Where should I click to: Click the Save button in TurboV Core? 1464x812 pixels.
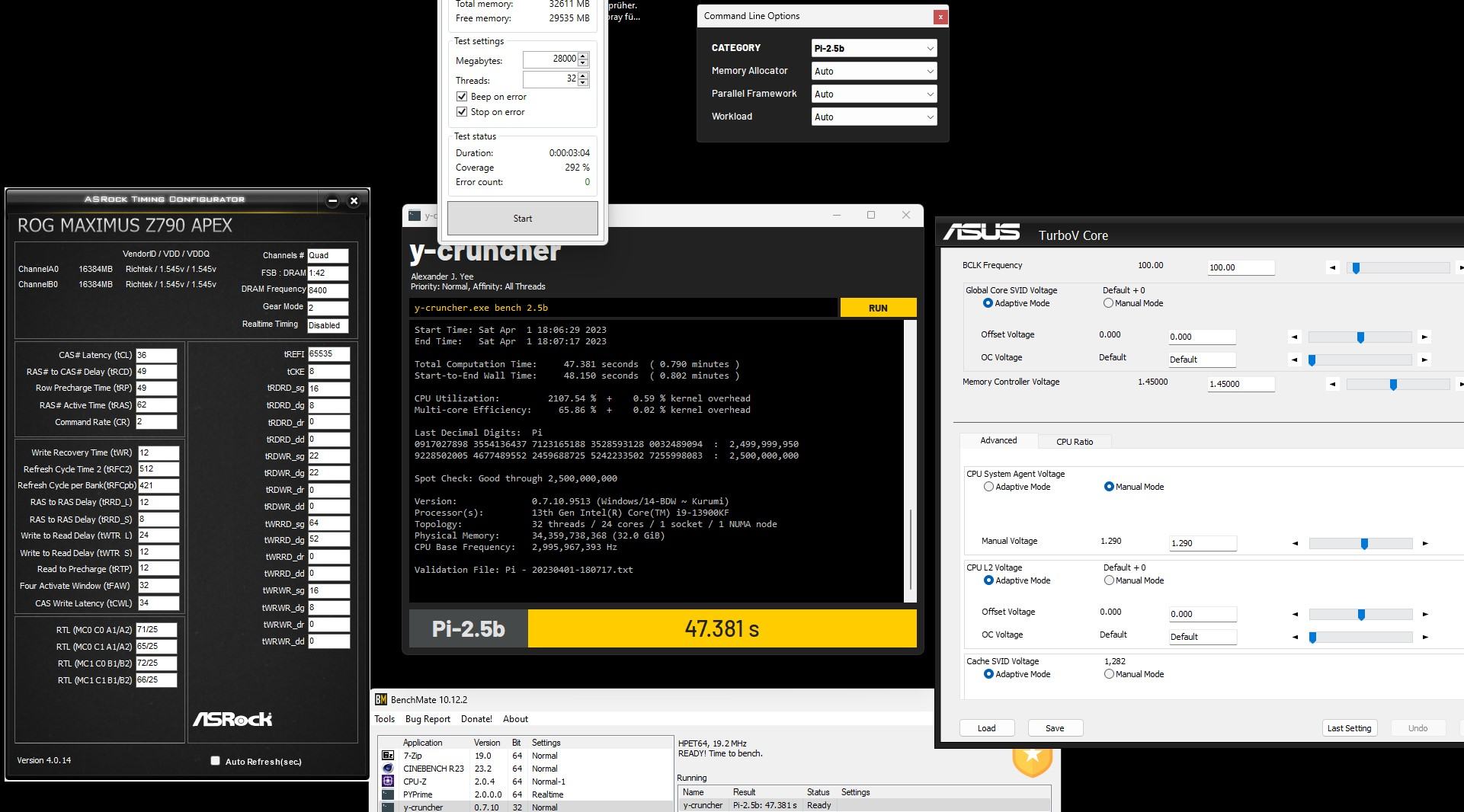click(x=1055, y=728)
